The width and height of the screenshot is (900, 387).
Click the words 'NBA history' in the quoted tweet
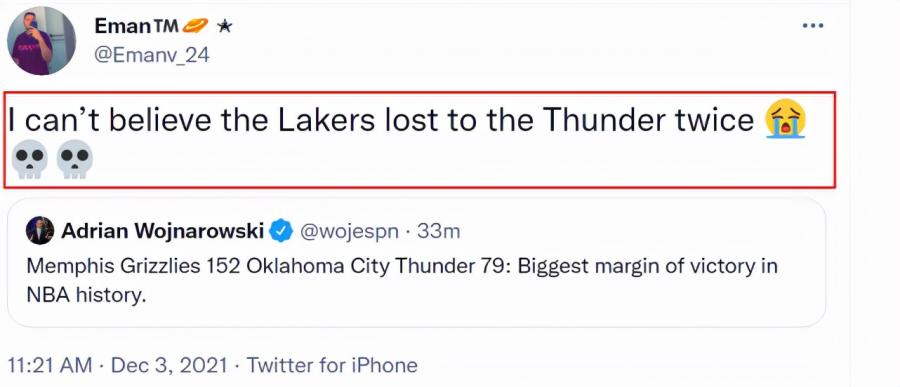(x=84, y=295)
